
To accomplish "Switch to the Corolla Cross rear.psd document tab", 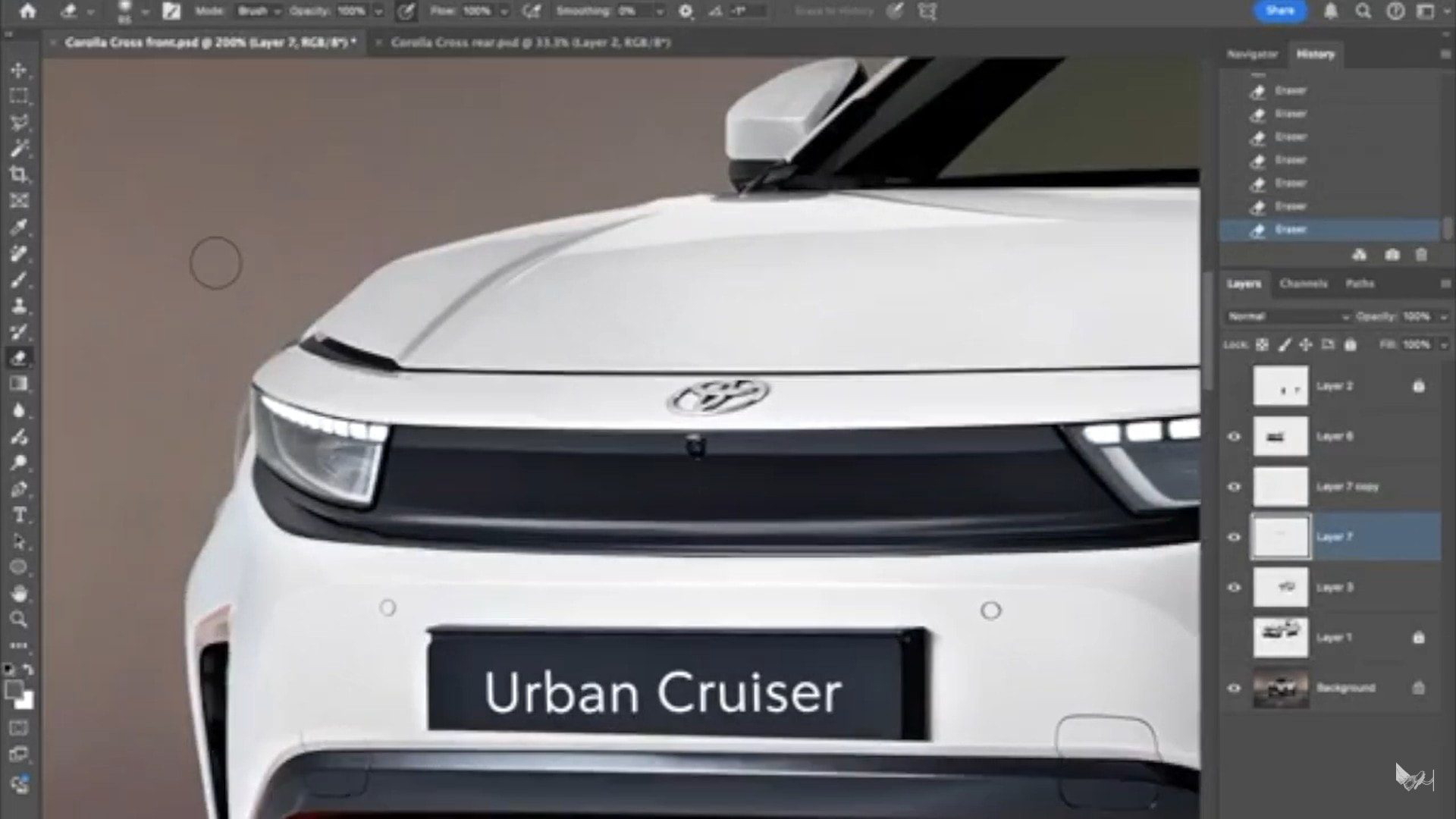I will click(x=530, y=43).
